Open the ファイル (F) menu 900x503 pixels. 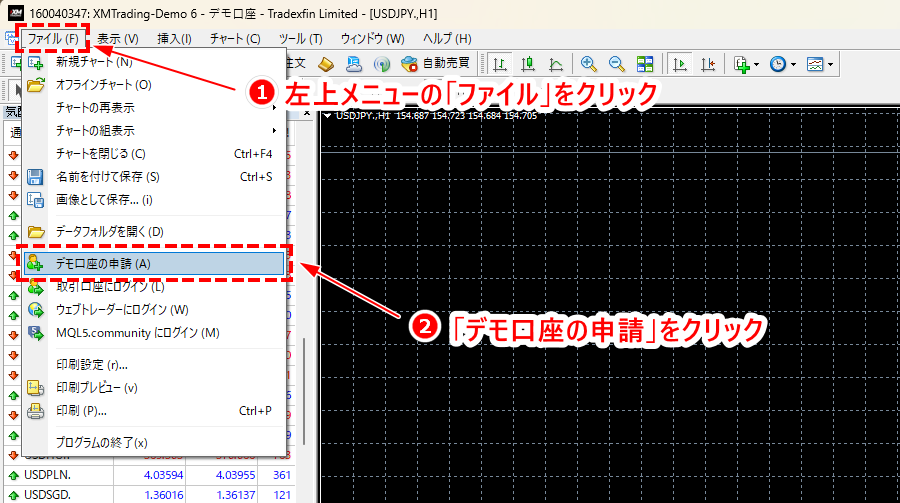point(53,38)
